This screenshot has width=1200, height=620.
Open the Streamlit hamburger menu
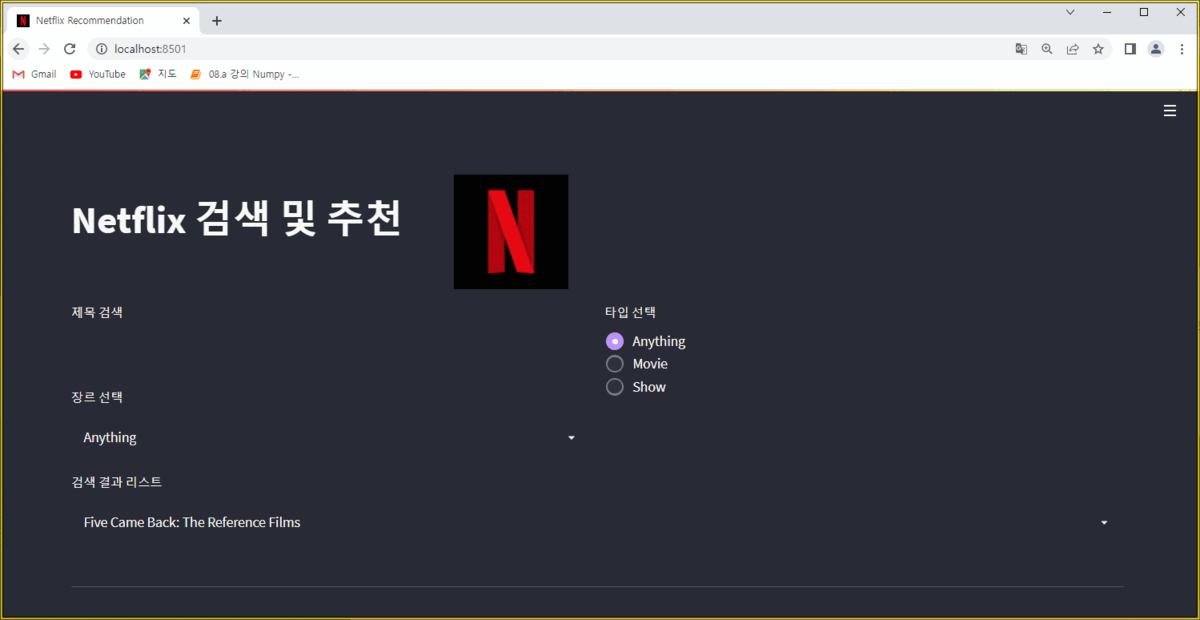[x=1170, y=110]
